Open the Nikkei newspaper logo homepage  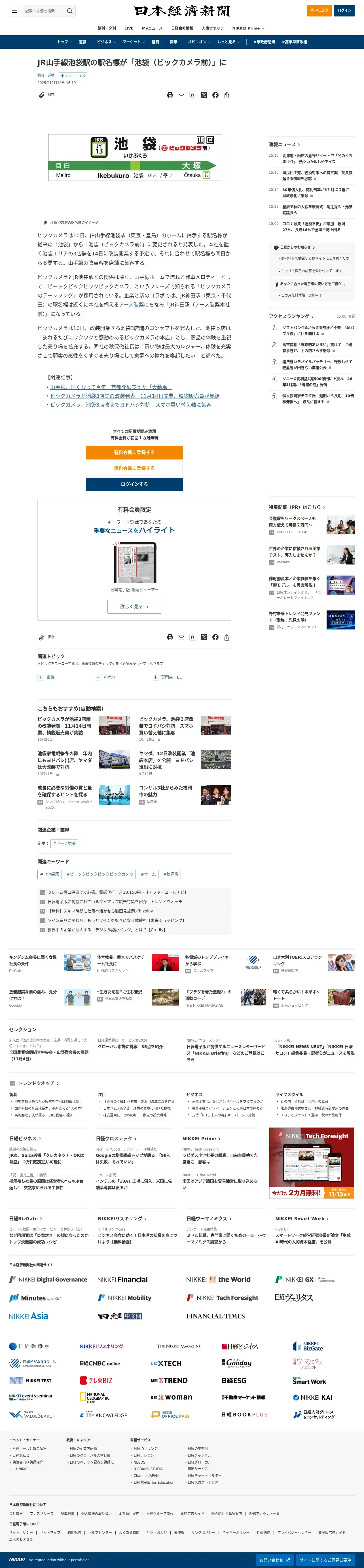(182, 11)
